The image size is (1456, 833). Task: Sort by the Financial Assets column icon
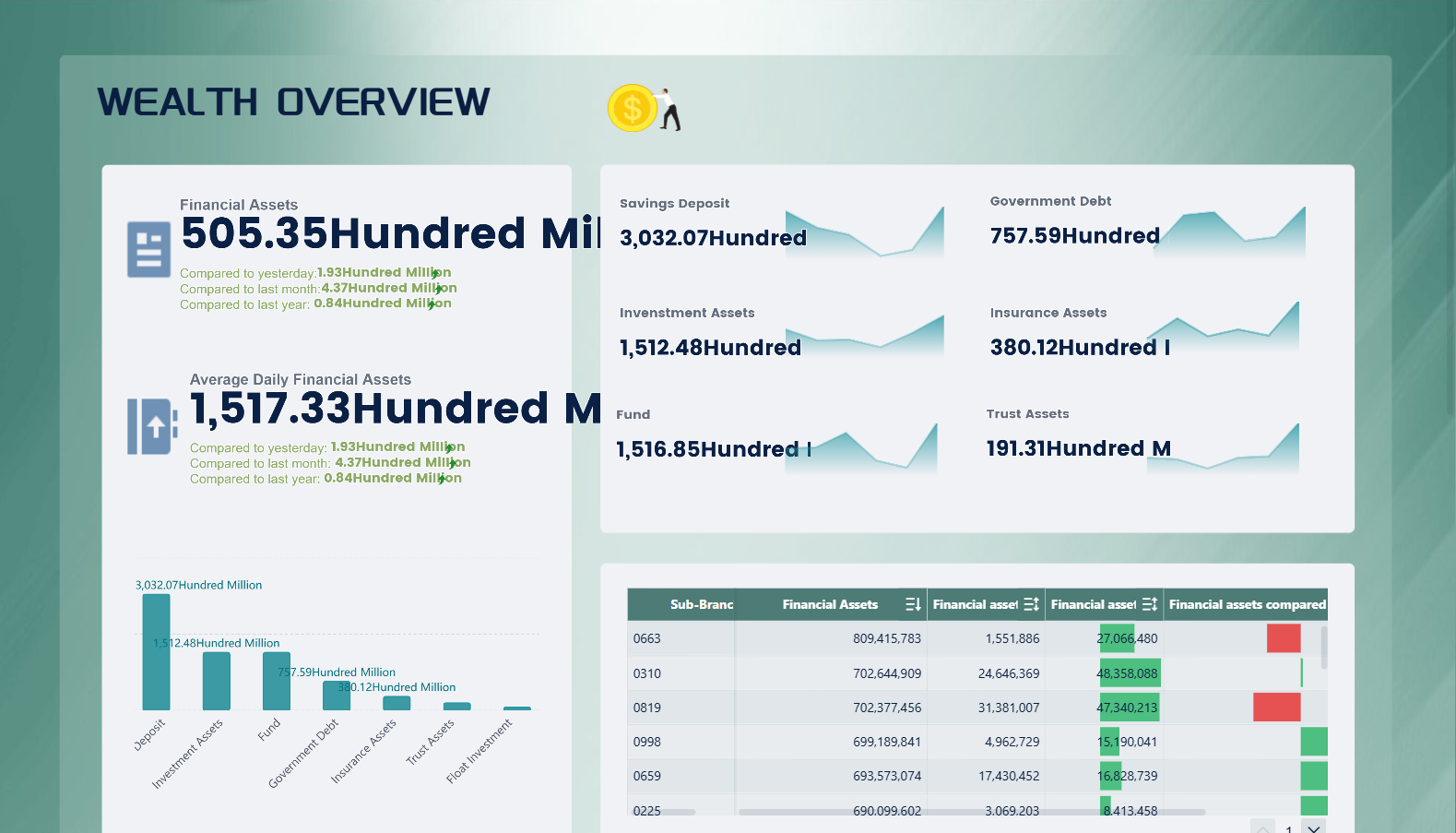pos(913,604)
